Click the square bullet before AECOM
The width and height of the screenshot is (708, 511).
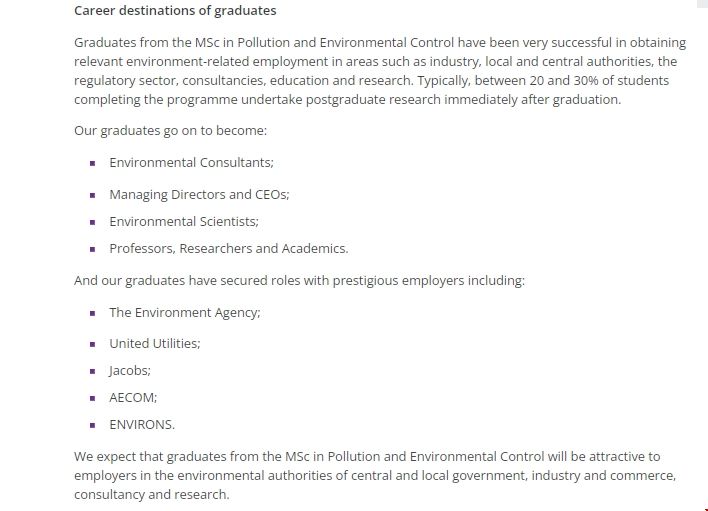pyautogui.click(x=92, y=398)
